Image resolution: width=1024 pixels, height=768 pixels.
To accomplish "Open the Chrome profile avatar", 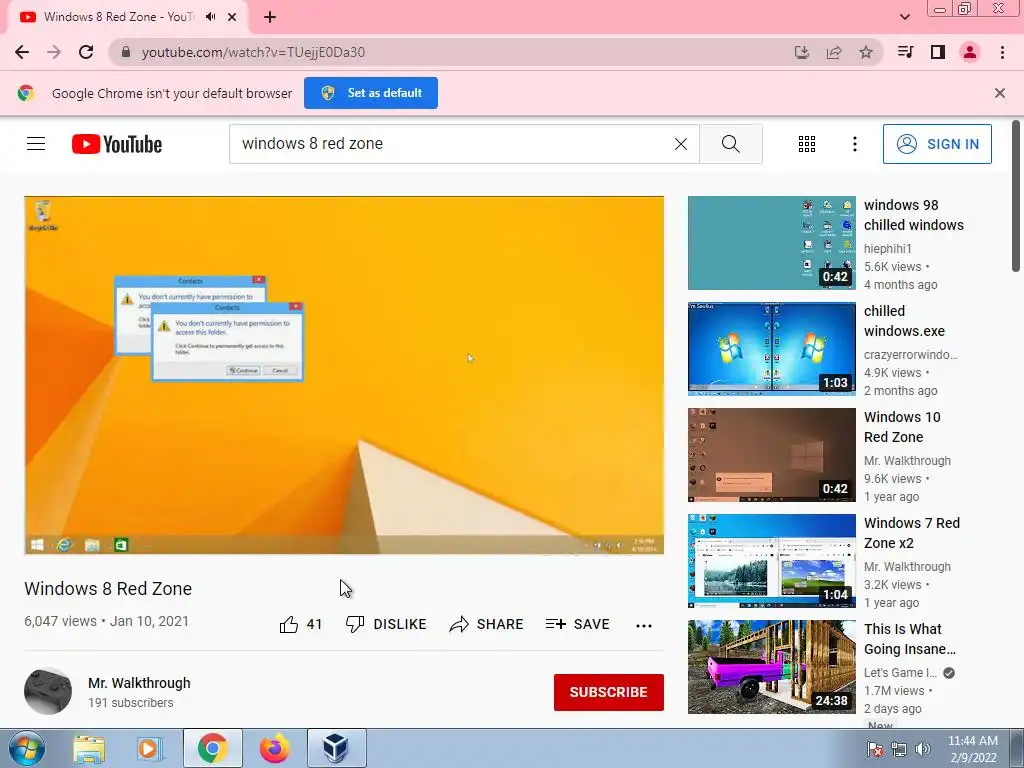I will (x=970, y=52).
